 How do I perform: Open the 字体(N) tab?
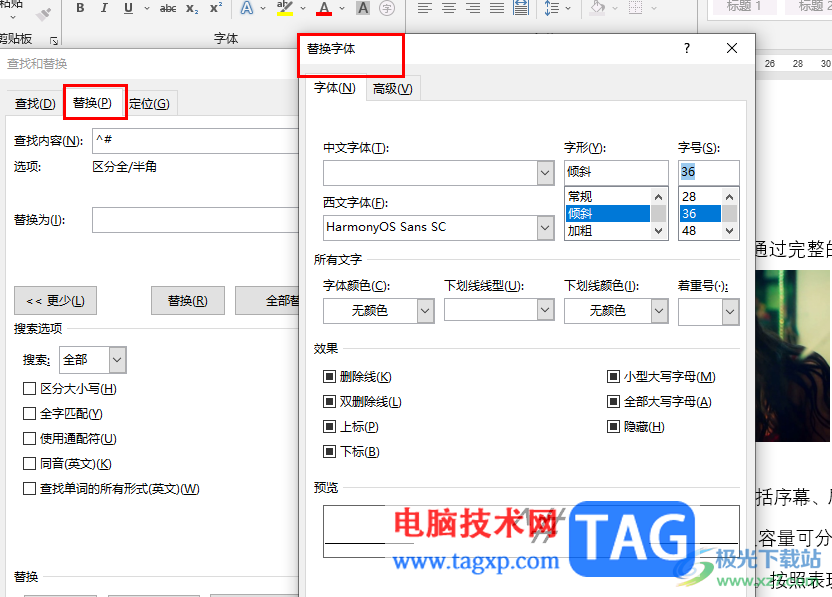335,88
